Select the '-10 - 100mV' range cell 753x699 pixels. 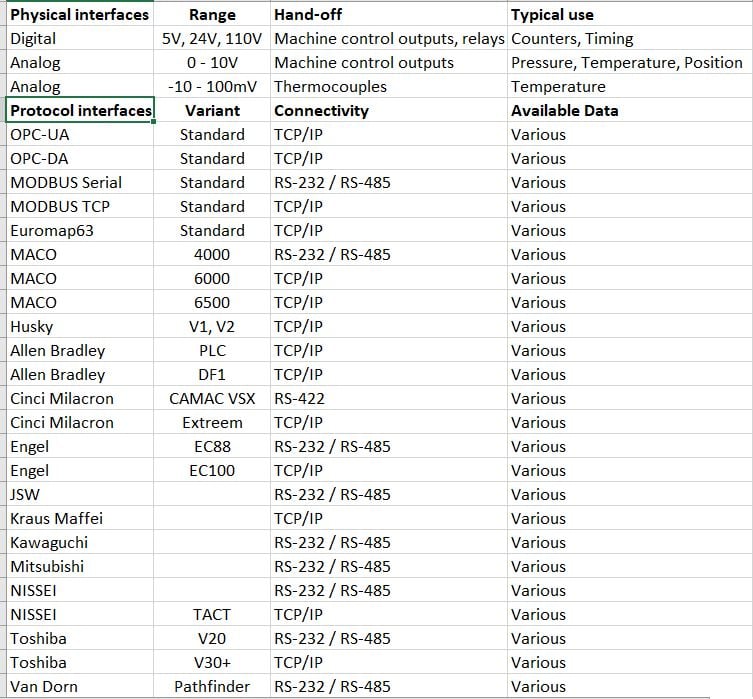(212, 86)
